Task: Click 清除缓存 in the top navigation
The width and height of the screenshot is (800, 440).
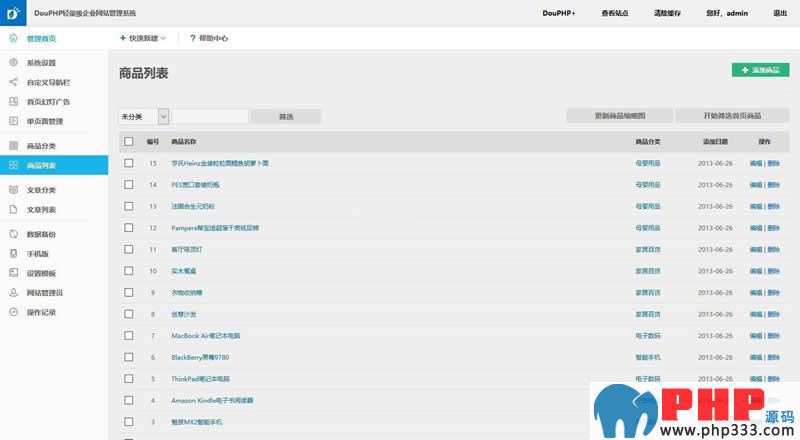Action: tap(667, 13)
